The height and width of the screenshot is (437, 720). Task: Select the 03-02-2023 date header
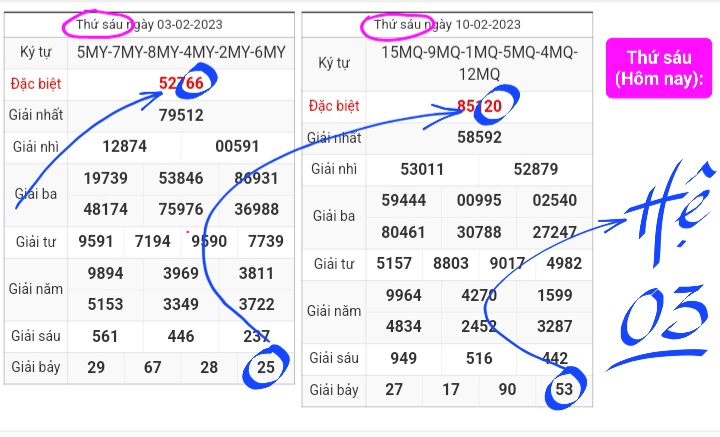(152, 24)
